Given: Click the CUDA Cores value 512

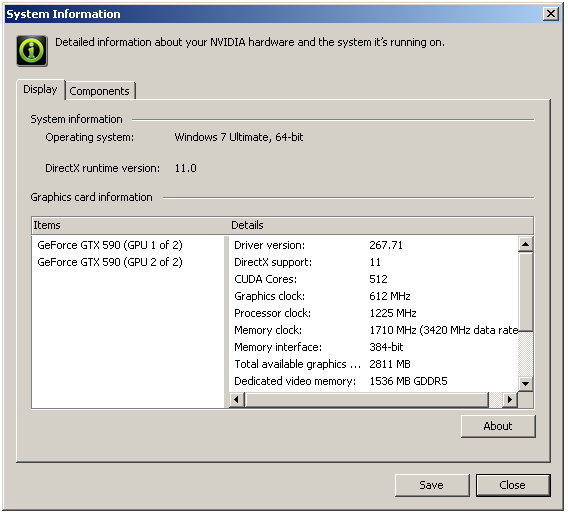Looking at the screenshot, I should tap(378, 279).
